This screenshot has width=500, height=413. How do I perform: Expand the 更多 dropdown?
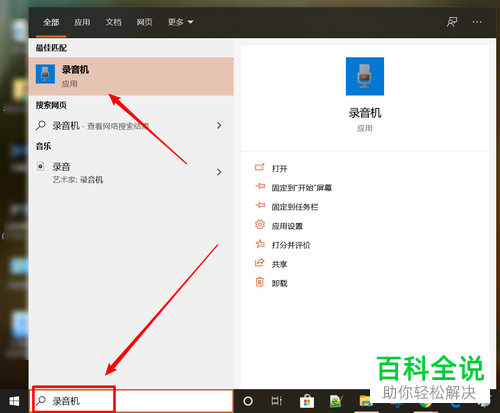180,22
